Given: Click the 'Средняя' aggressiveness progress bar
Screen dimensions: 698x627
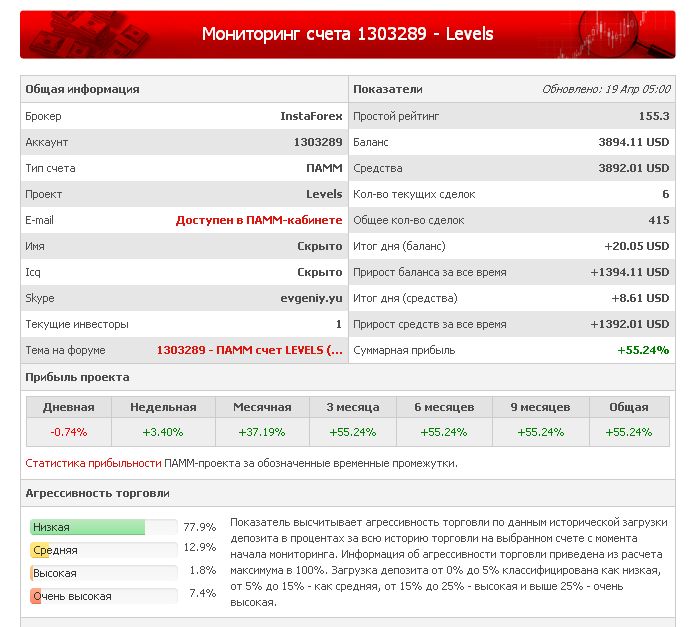Looking at the screenshot, I should pos(104,550).
